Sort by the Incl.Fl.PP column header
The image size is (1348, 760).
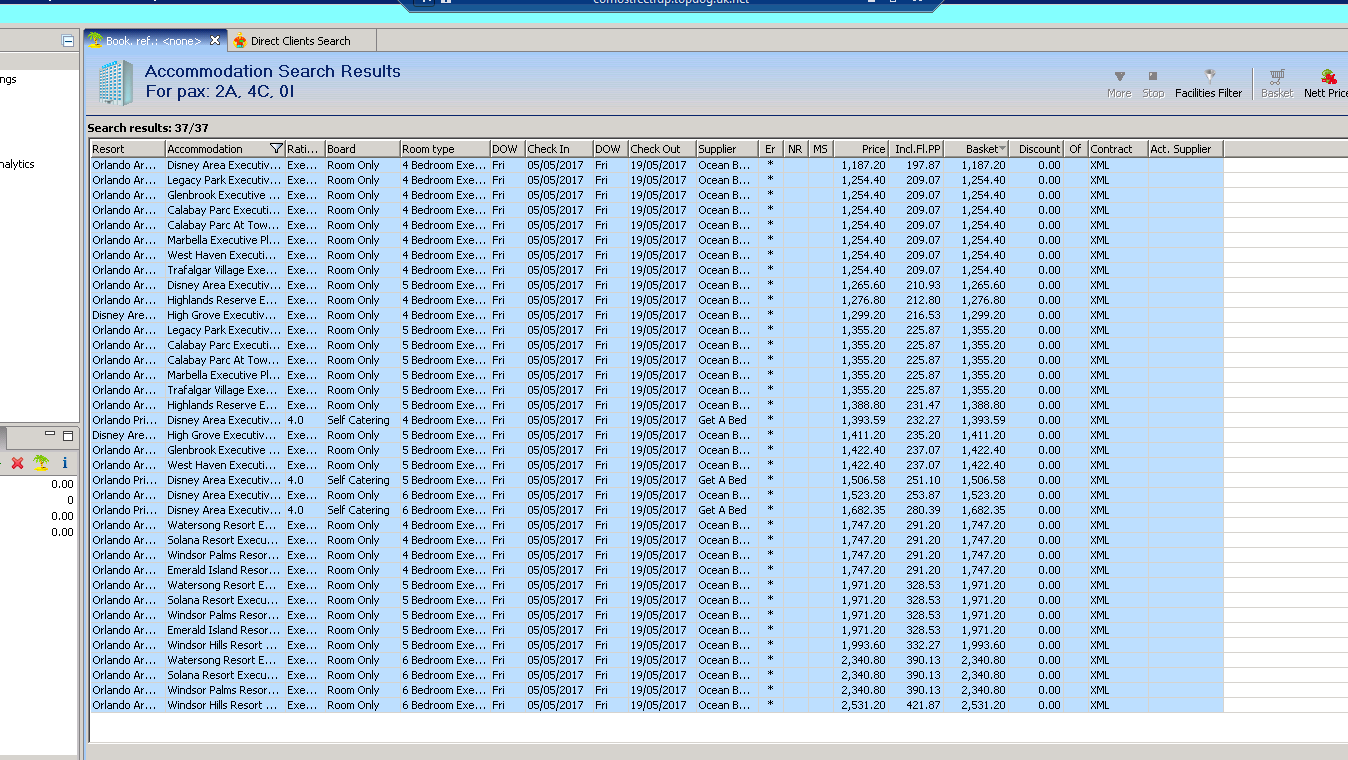pos(916,149)
